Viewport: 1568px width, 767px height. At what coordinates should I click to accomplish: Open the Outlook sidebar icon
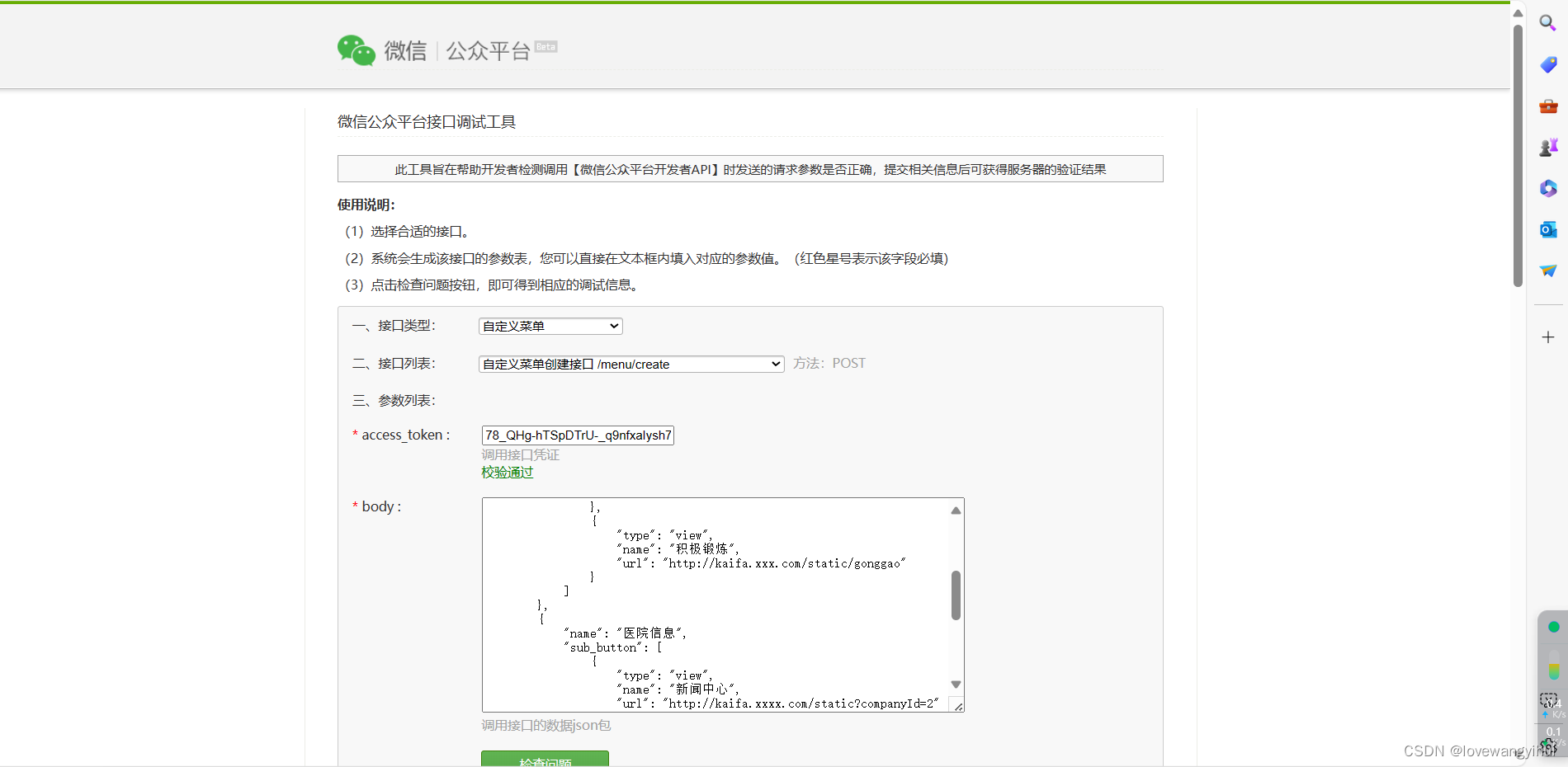(1548, 229)
